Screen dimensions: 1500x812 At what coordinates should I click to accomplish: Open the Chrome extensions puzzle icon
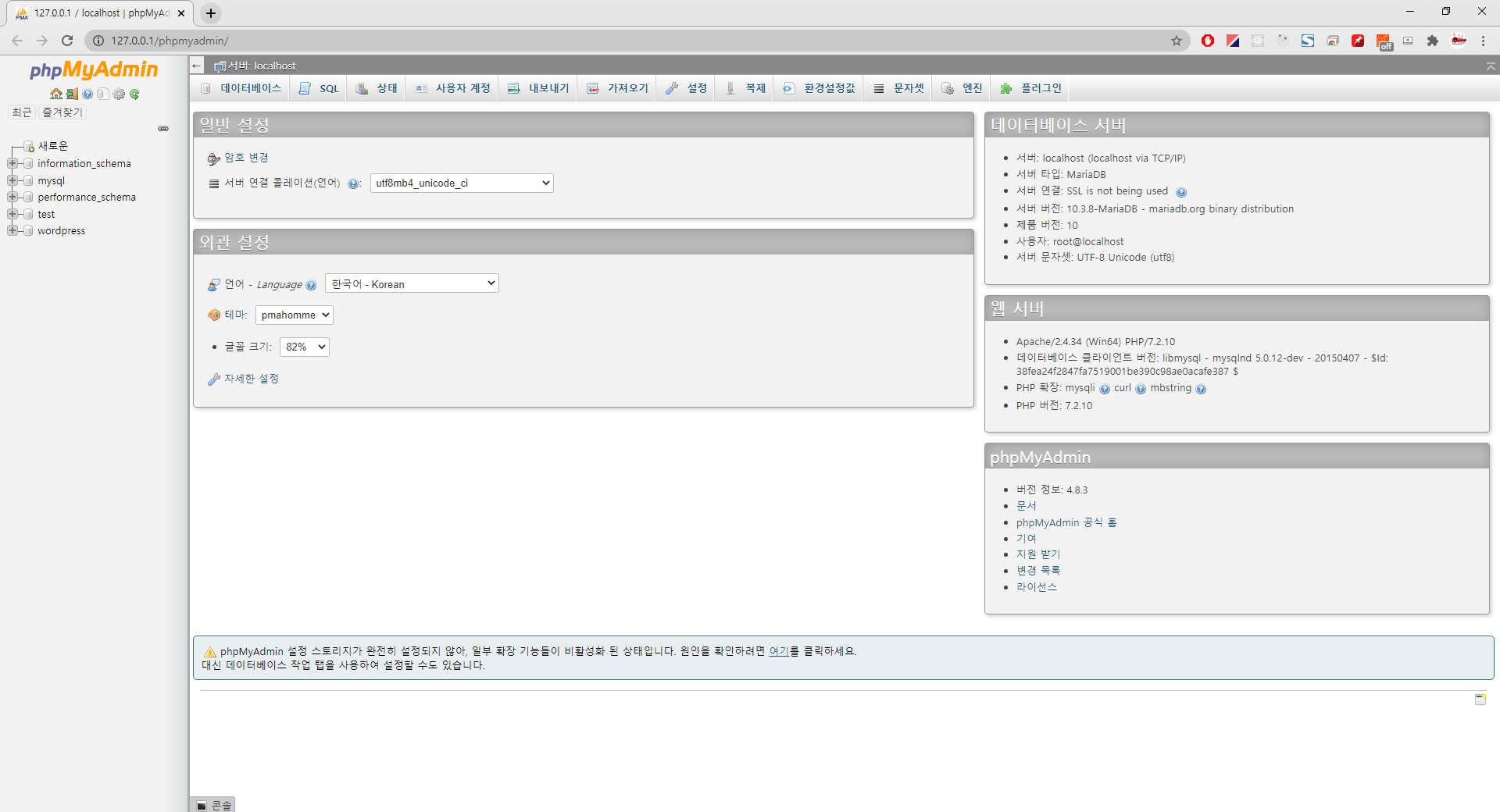(x=1432, y=41)
